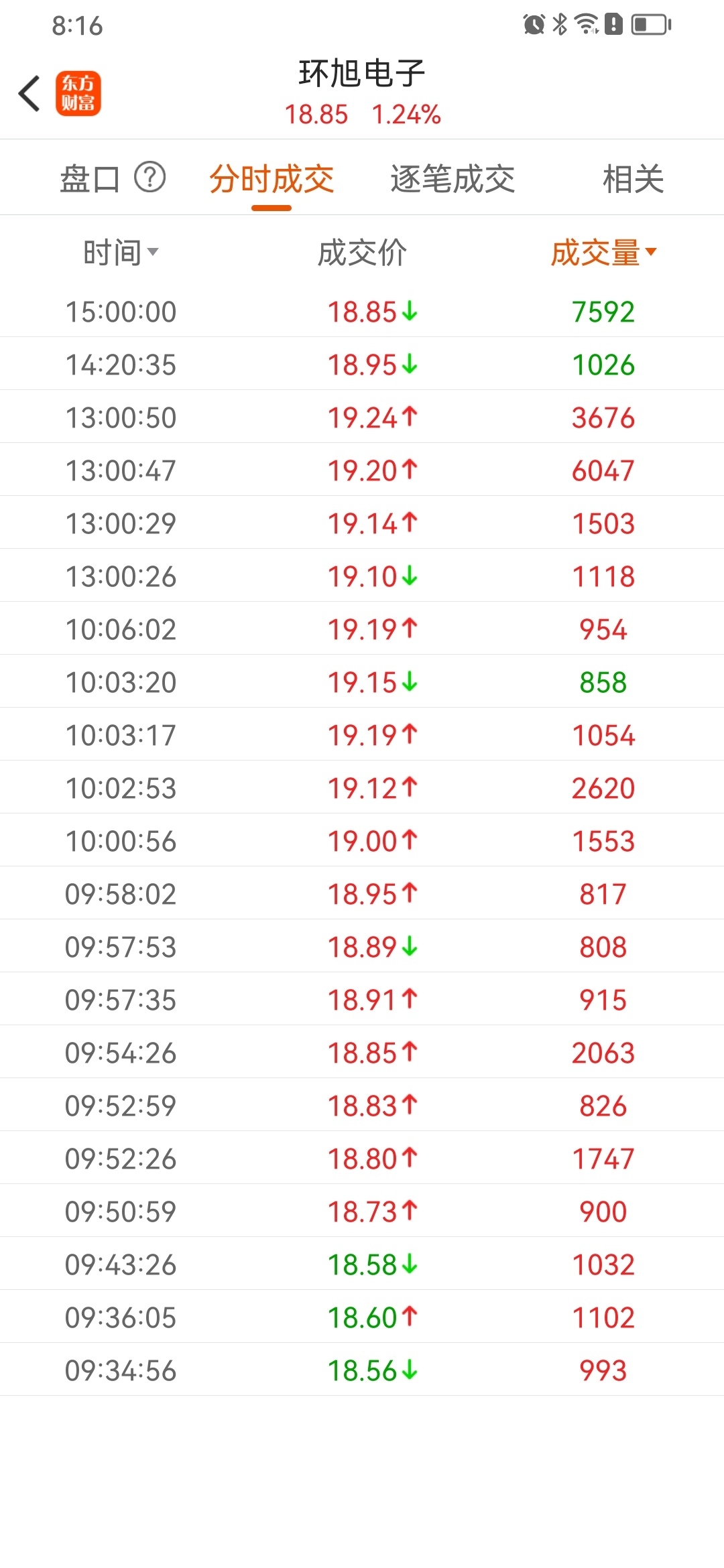This screenshot has height=1568, width=724.
Task: Select the 分时成交 tab
Action: (x=271, y=179)
